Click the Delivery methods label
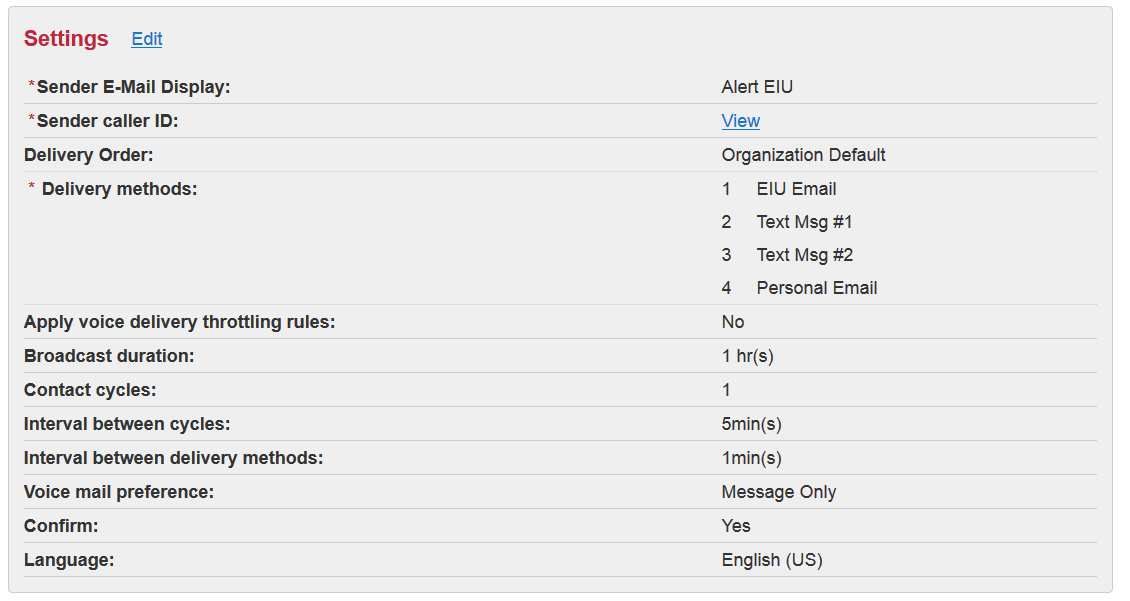Viewport: 1130px width, 601px height. pyautogui.click(x=119, y=189)
